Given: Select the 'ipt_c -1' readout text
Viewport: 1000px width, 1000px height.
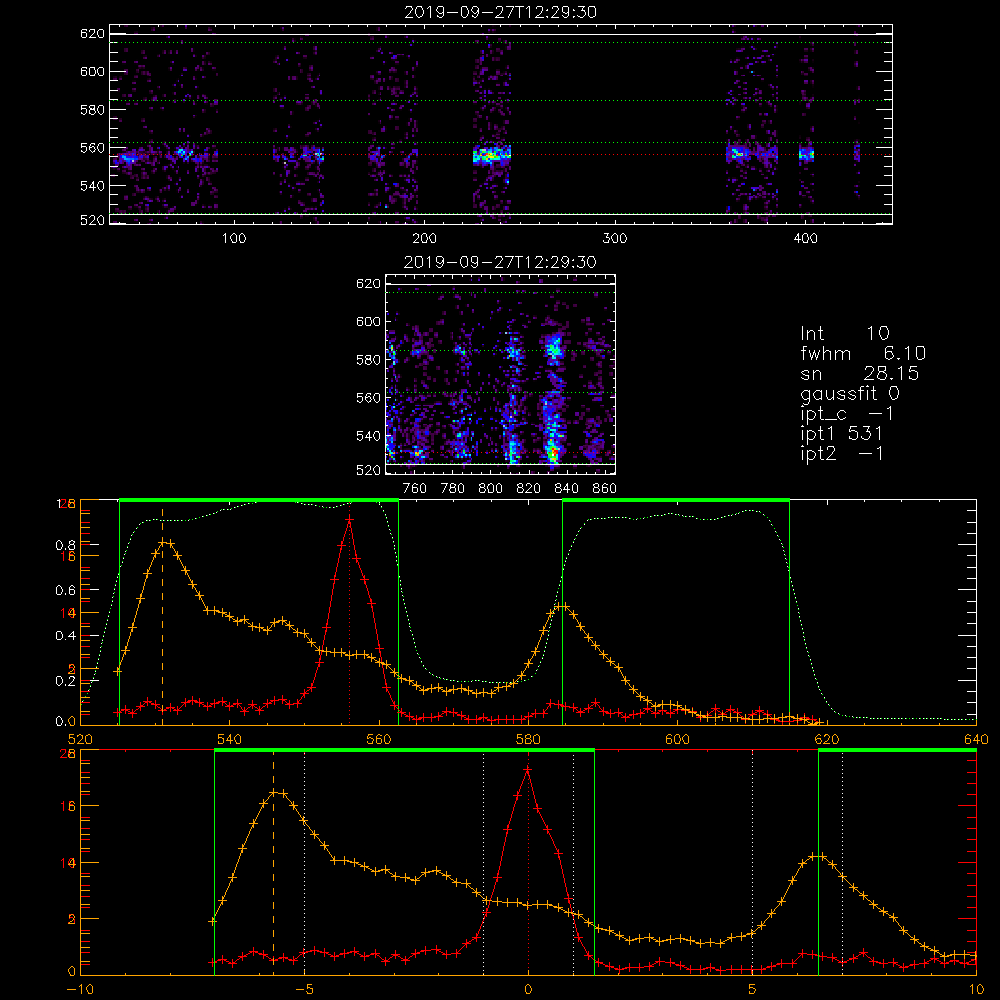Looking at the screenshot, I should 847,413.
